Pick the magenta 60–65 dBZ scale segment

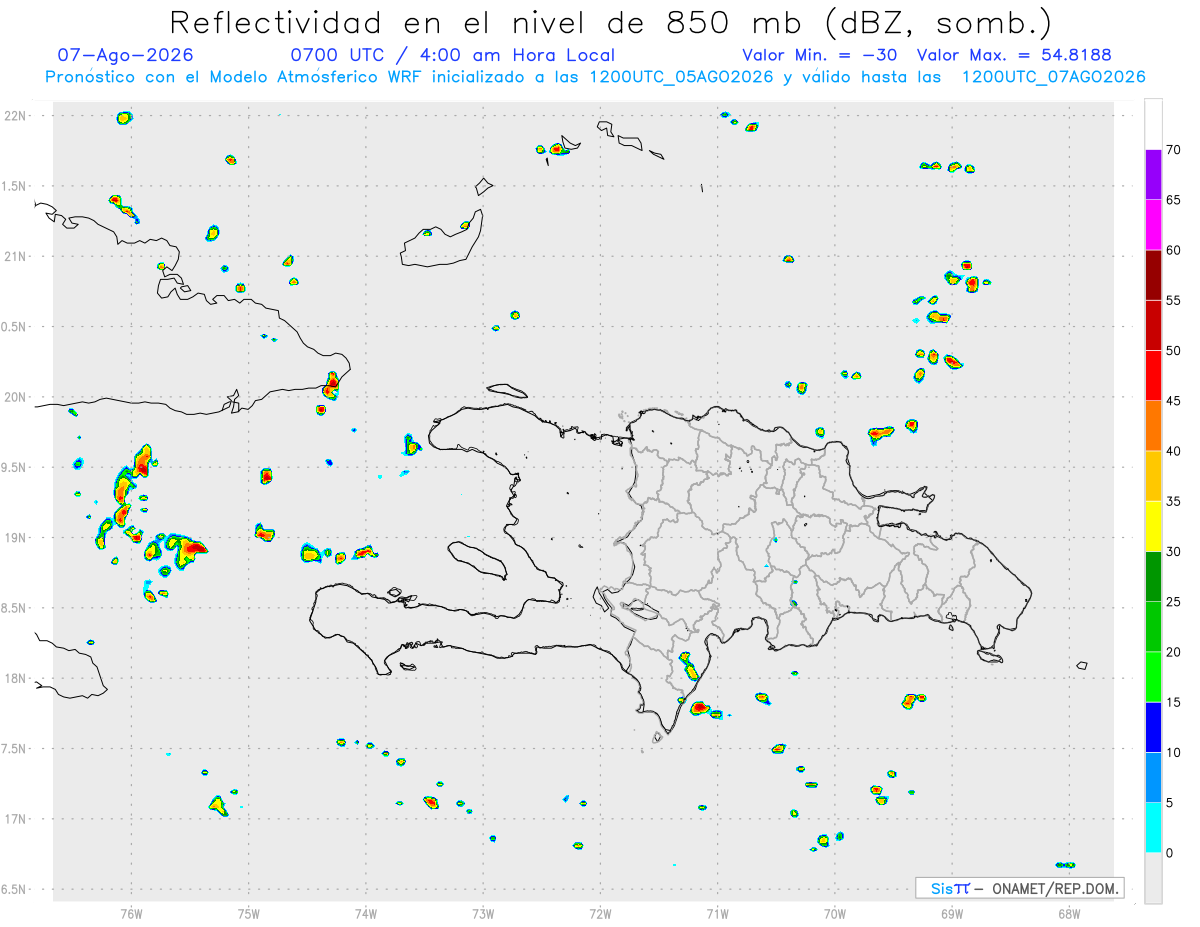click(1154, 225)
